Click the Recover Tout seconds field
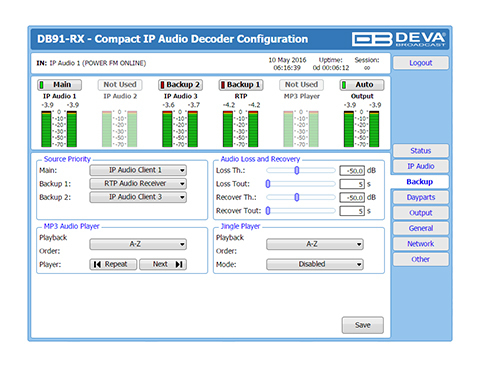Screen dimensions: 488x368 click(x=352, y=211)
